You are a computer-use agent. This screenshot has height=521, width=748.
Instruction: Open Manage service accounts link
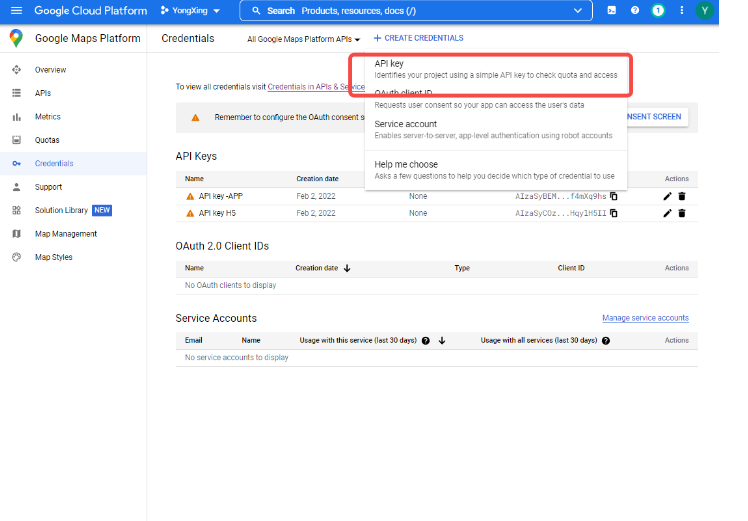(645, 318)
